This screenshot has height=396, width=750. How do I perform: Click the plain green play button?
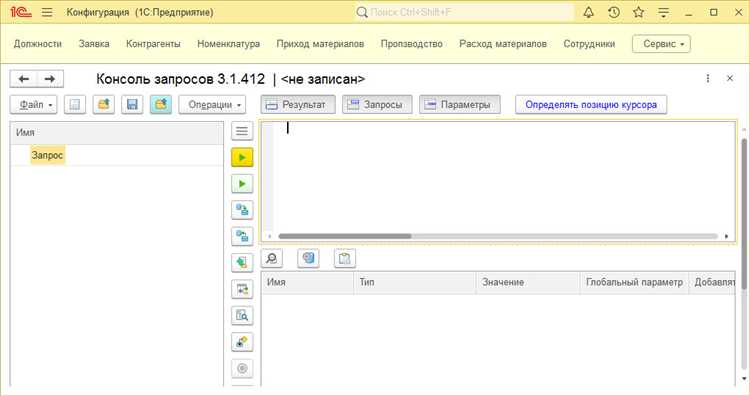[242, 184]
